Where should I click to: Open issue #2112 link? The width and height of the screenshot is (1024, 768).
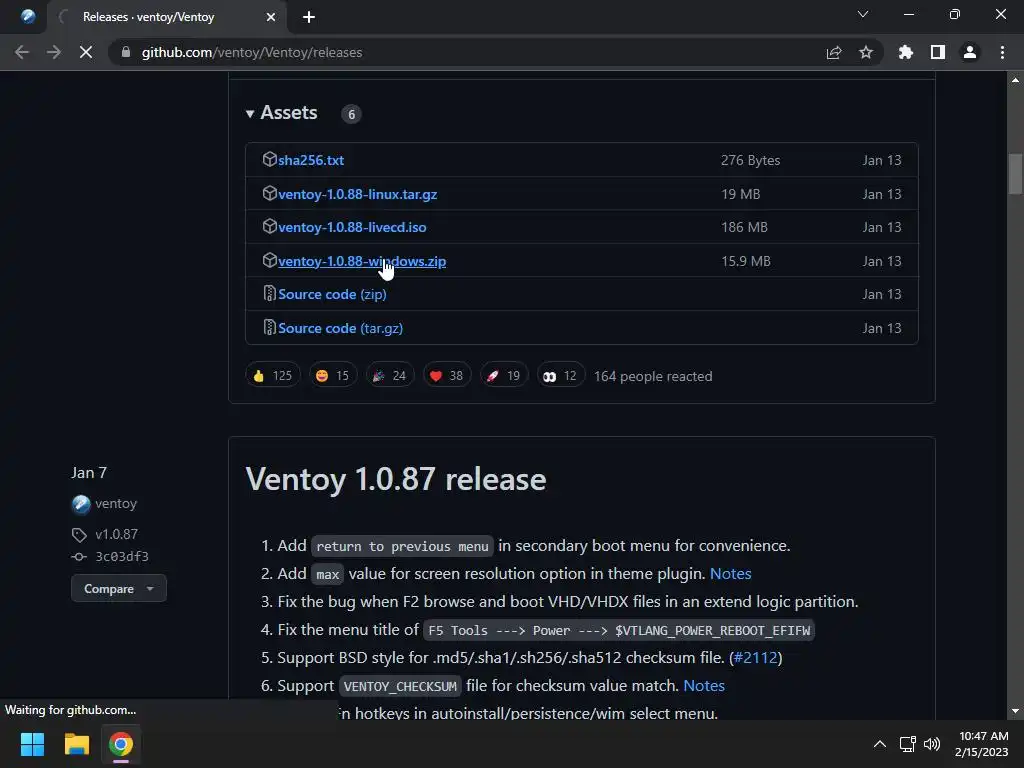click(756, 658)
